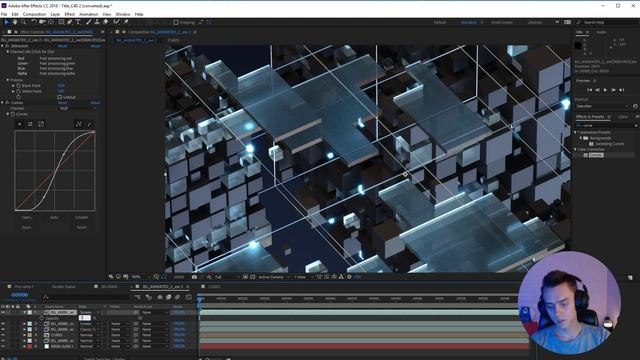Switch to the Render Queue tab

pos(64,287)
